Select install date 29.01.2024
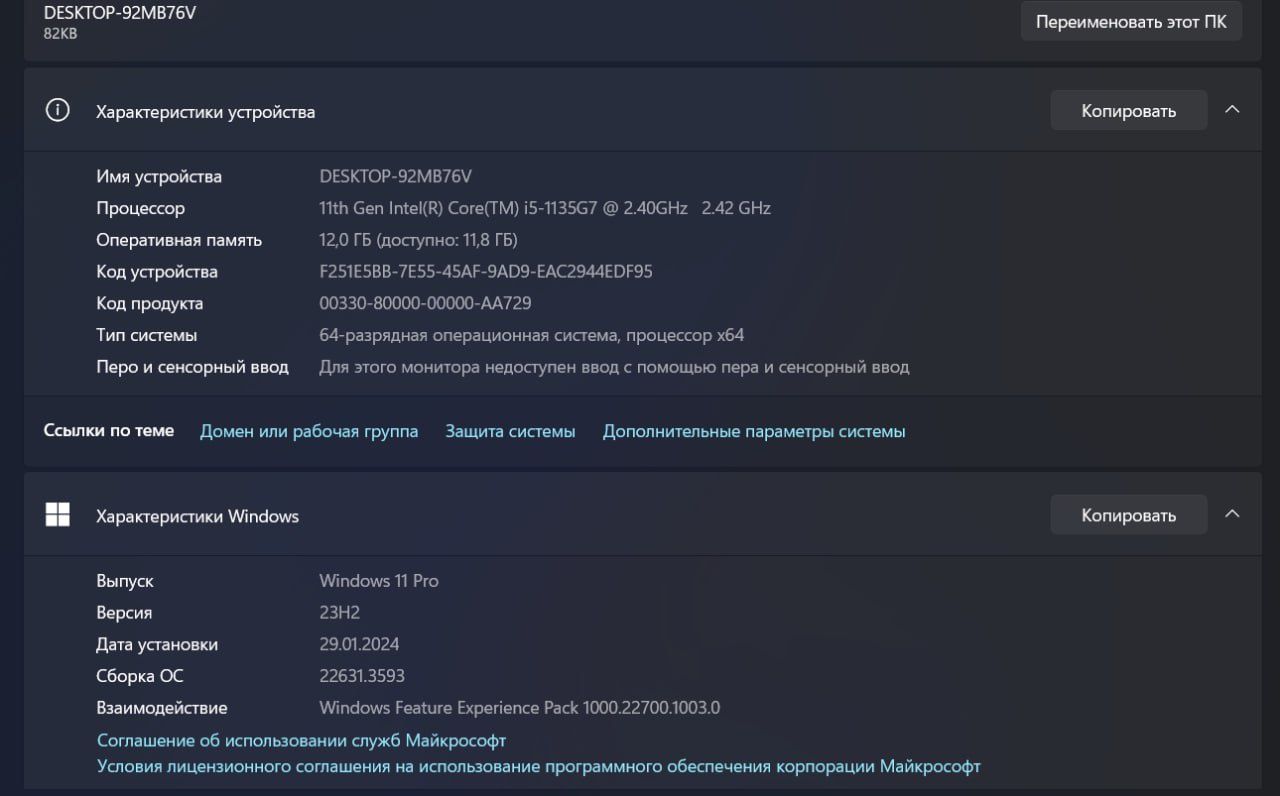This screenshot has width=1280, height=796. [359, 644]
